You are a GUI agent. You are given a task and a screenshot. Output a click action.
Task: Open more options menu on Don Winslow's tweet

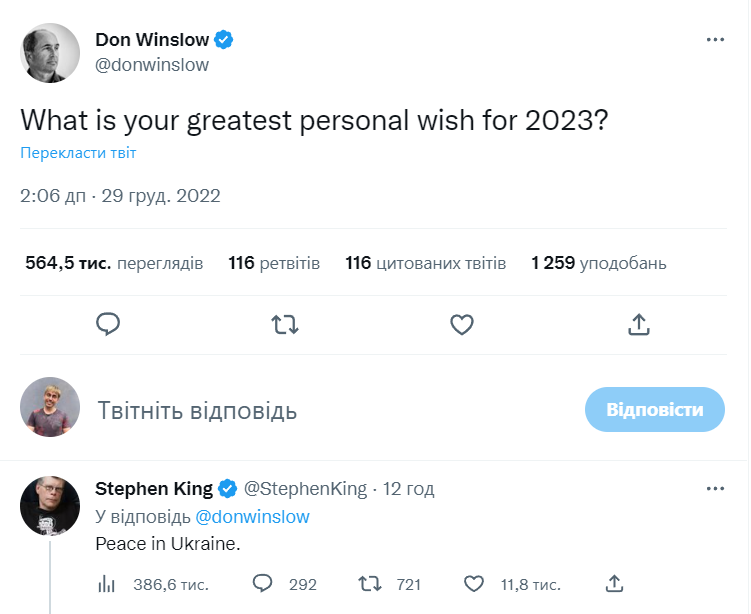click(x=715, y=40)
